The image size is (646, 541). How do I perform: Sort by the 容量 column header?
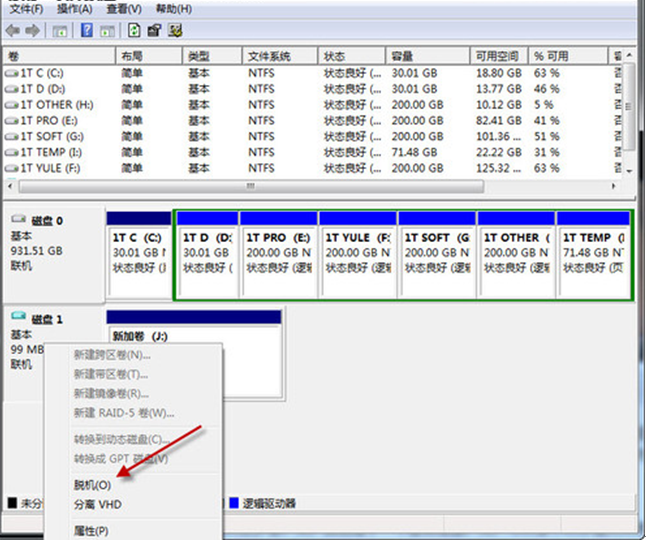click(x=403, y=56)
